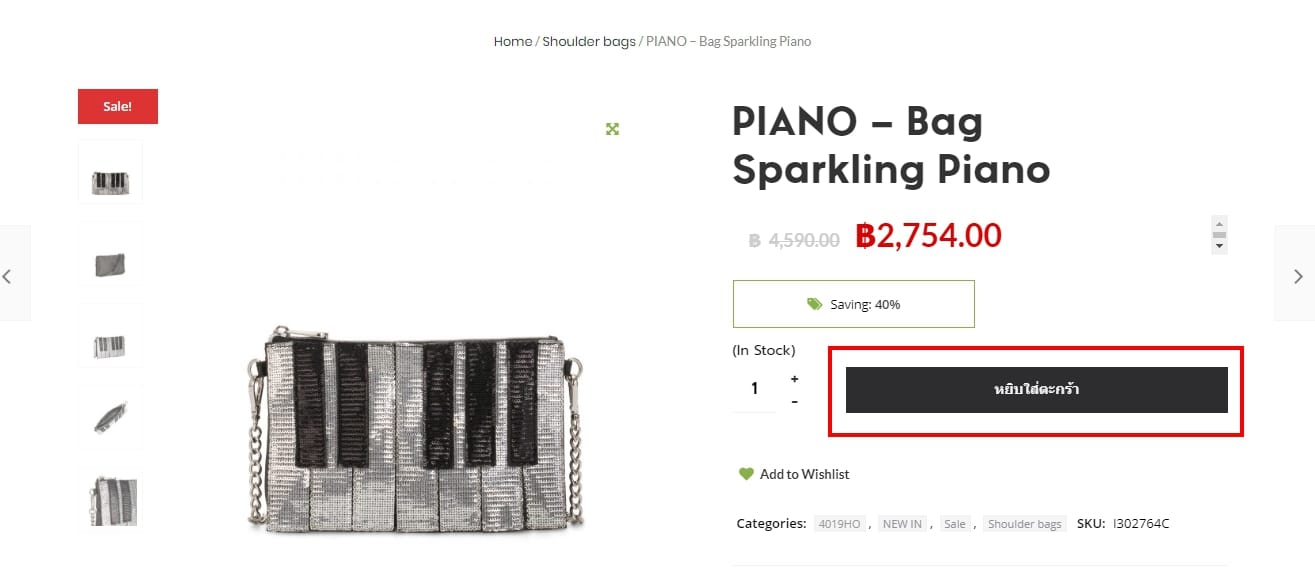Click the down arrow beside the price
Screen dimensions: 1315x570
click(x=1218, y=245)
